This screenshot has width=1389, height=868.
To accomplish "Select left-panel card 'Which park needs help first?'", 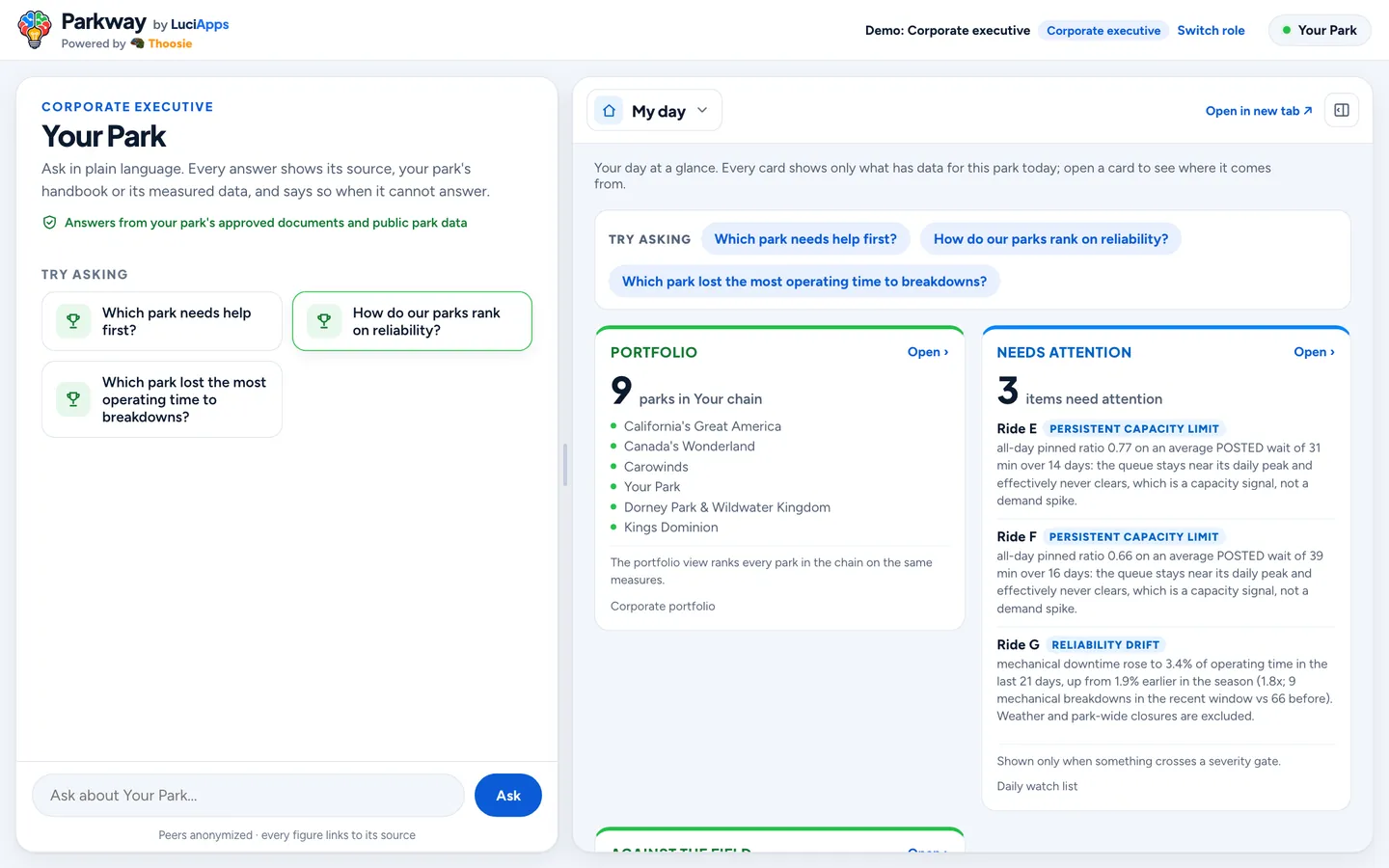I will pos(162,321).
